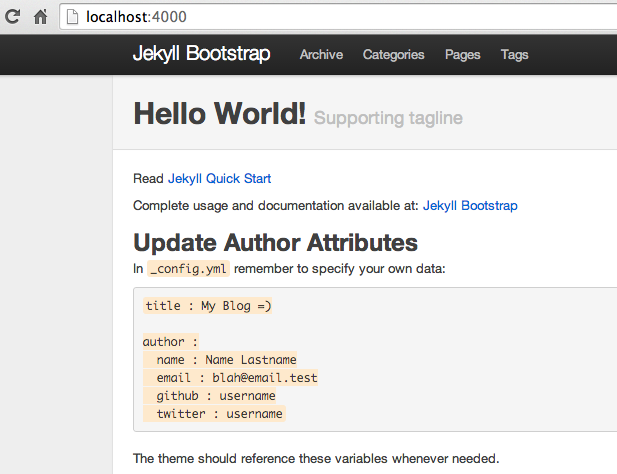Open the Pages menu item
Image resolution: width=617 pixels, height=474 pixels.
click(462, 55)
